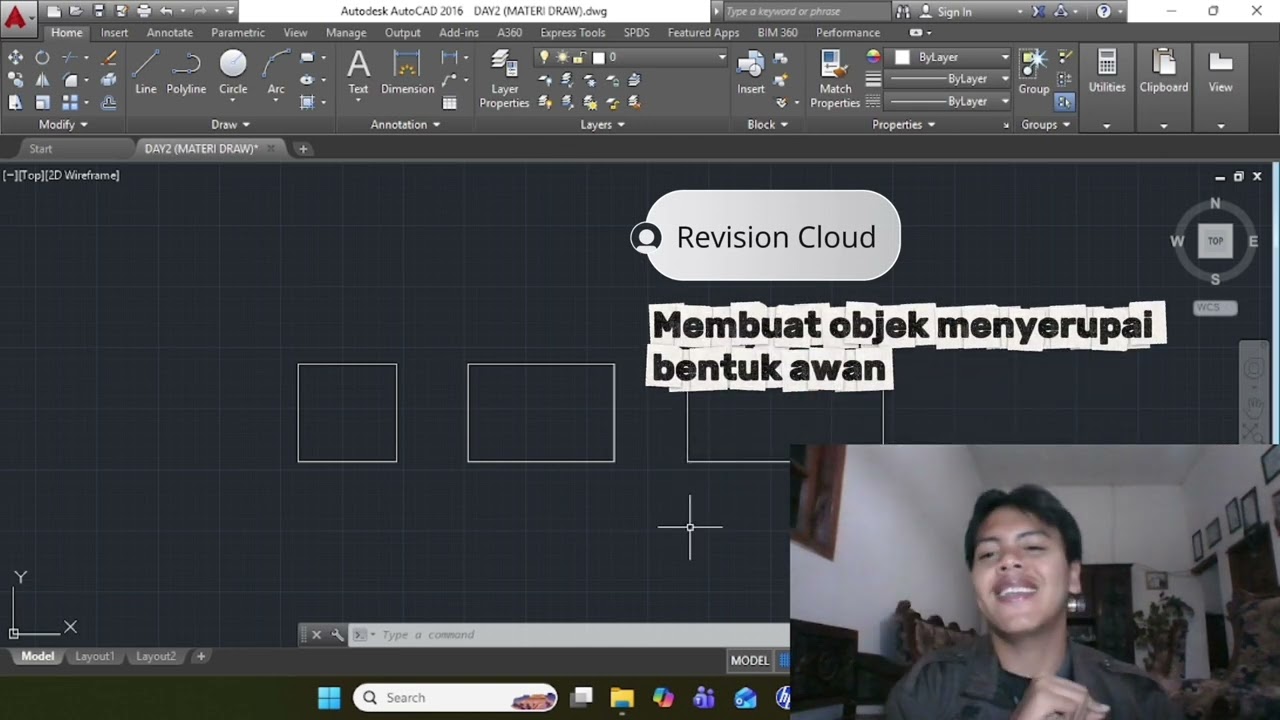1280x720 pixels.
Task: Open the Manage ribbon tab
Action: point(346,32)
